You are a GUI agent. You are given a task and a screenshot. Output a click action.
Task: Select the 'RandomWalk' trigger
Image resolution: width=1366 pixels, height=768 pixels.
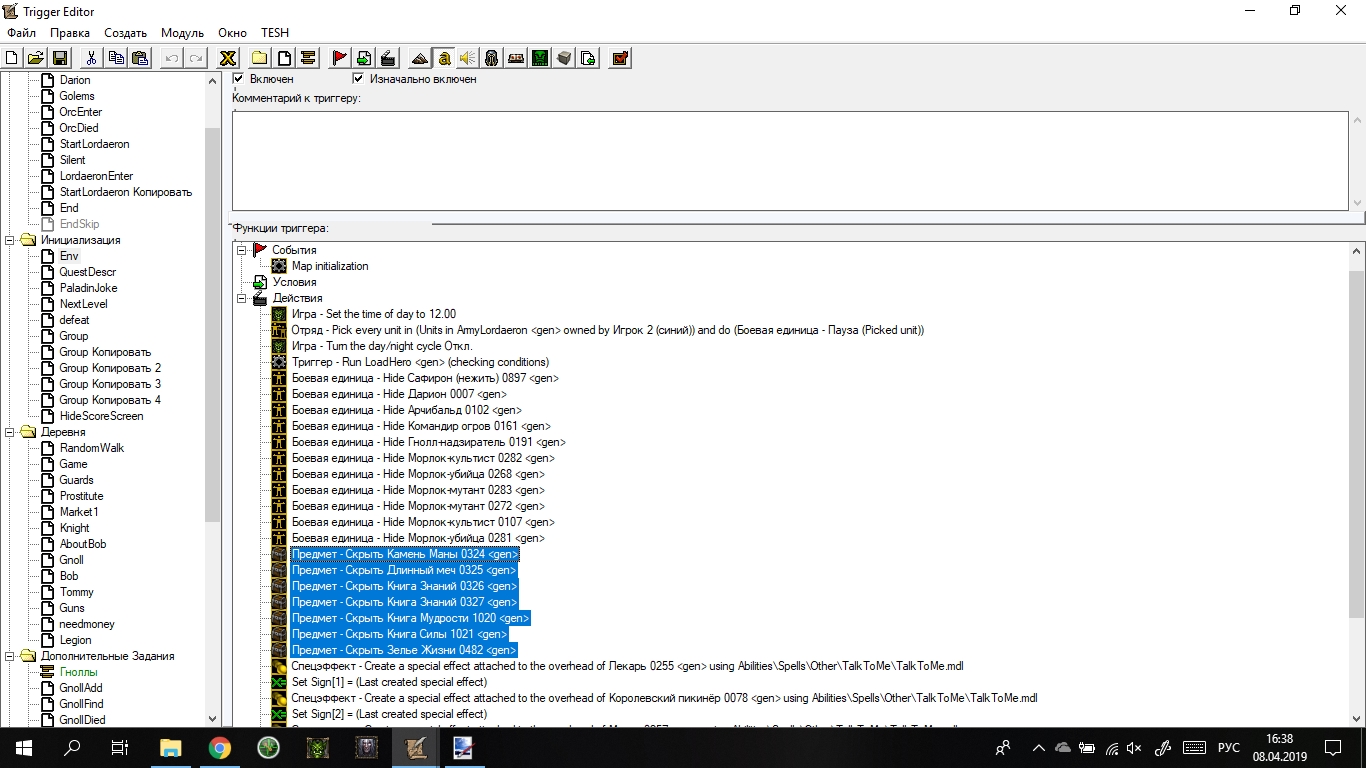pos(92,448)
